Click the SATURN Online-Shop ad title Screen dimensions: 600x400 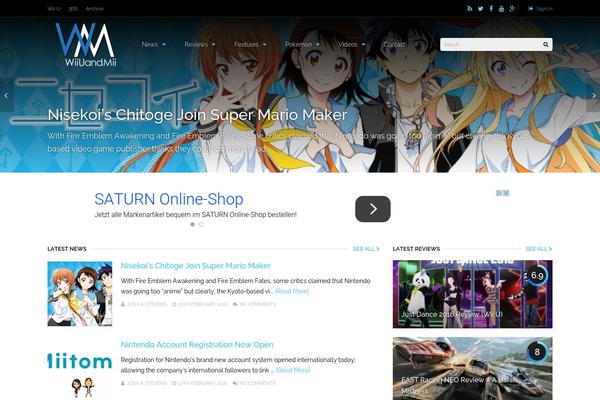point(169,199)
